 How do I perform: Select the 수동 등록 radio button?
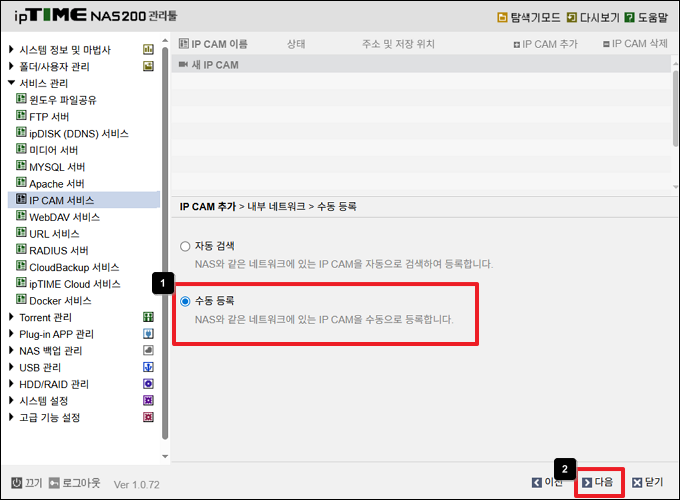click(184, 301)
